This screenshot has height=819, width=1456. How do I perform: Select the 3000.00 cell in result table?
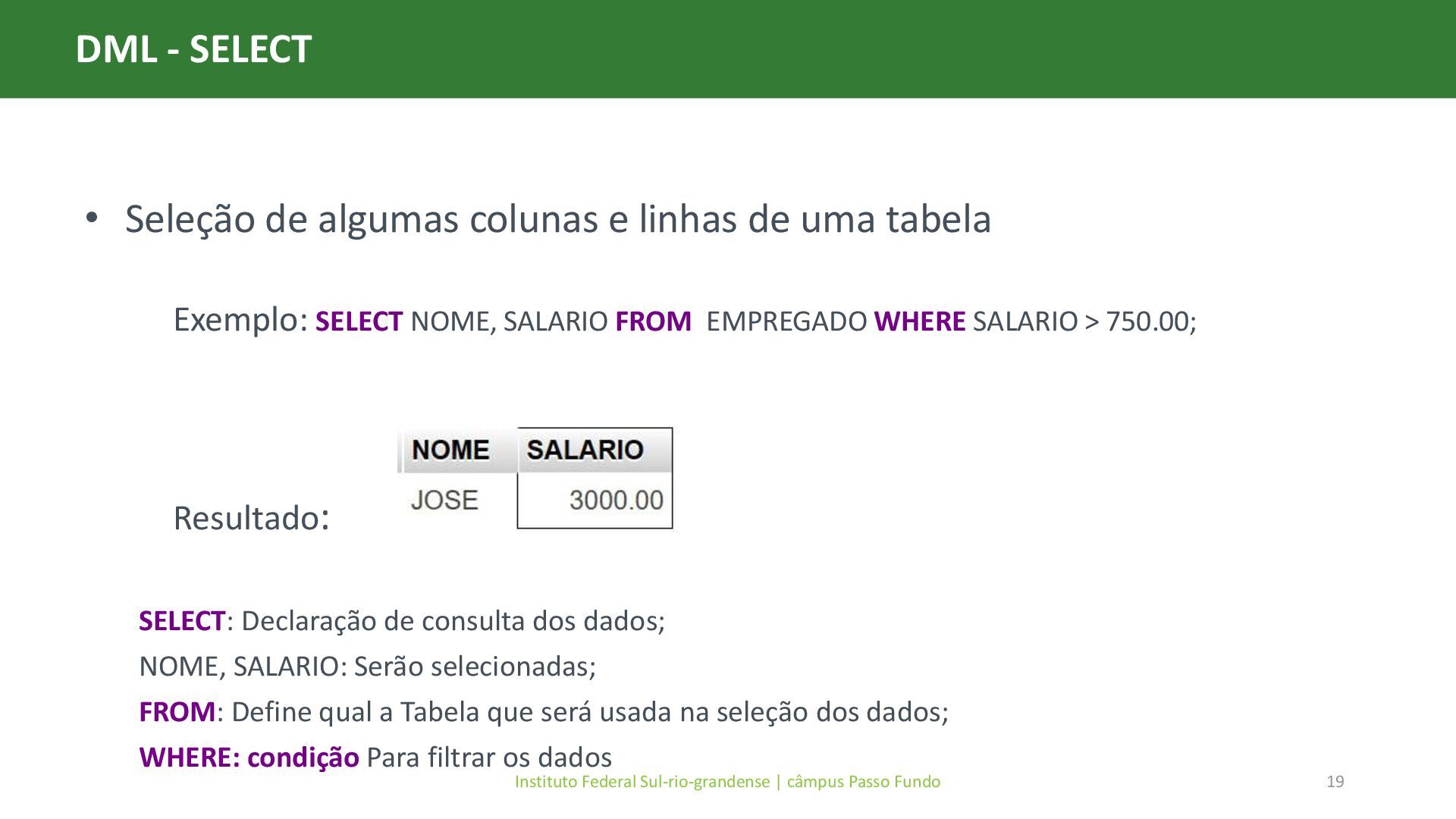click(x=595, y=500)
